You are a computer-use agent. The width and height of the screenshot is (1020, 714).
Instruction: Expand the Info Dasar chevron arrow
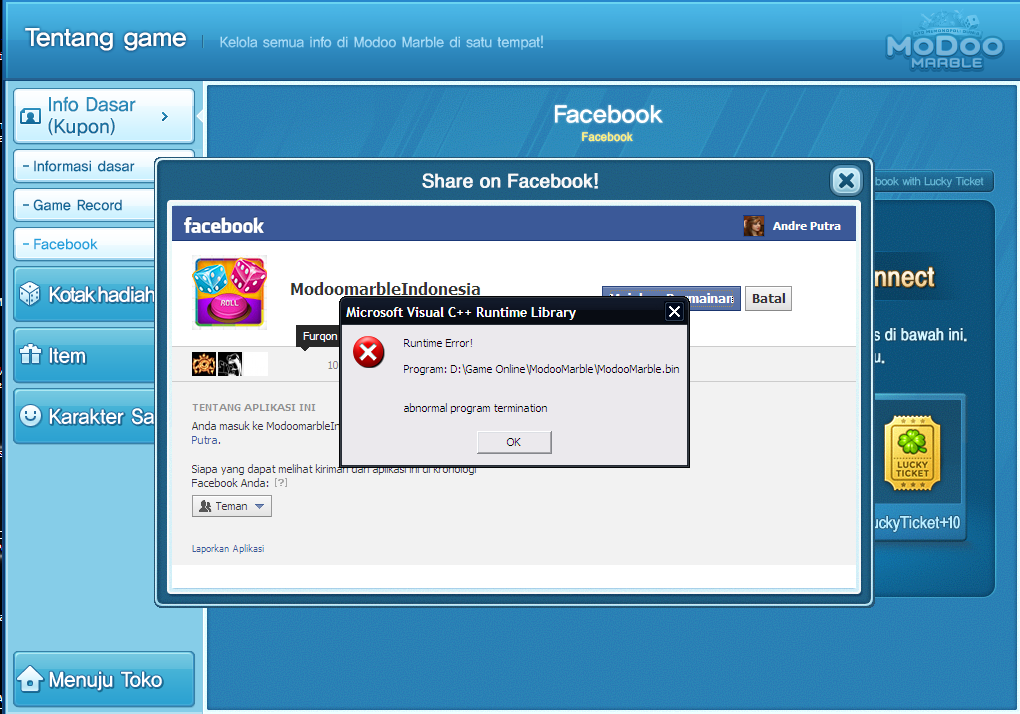click(x=165, y=116)
